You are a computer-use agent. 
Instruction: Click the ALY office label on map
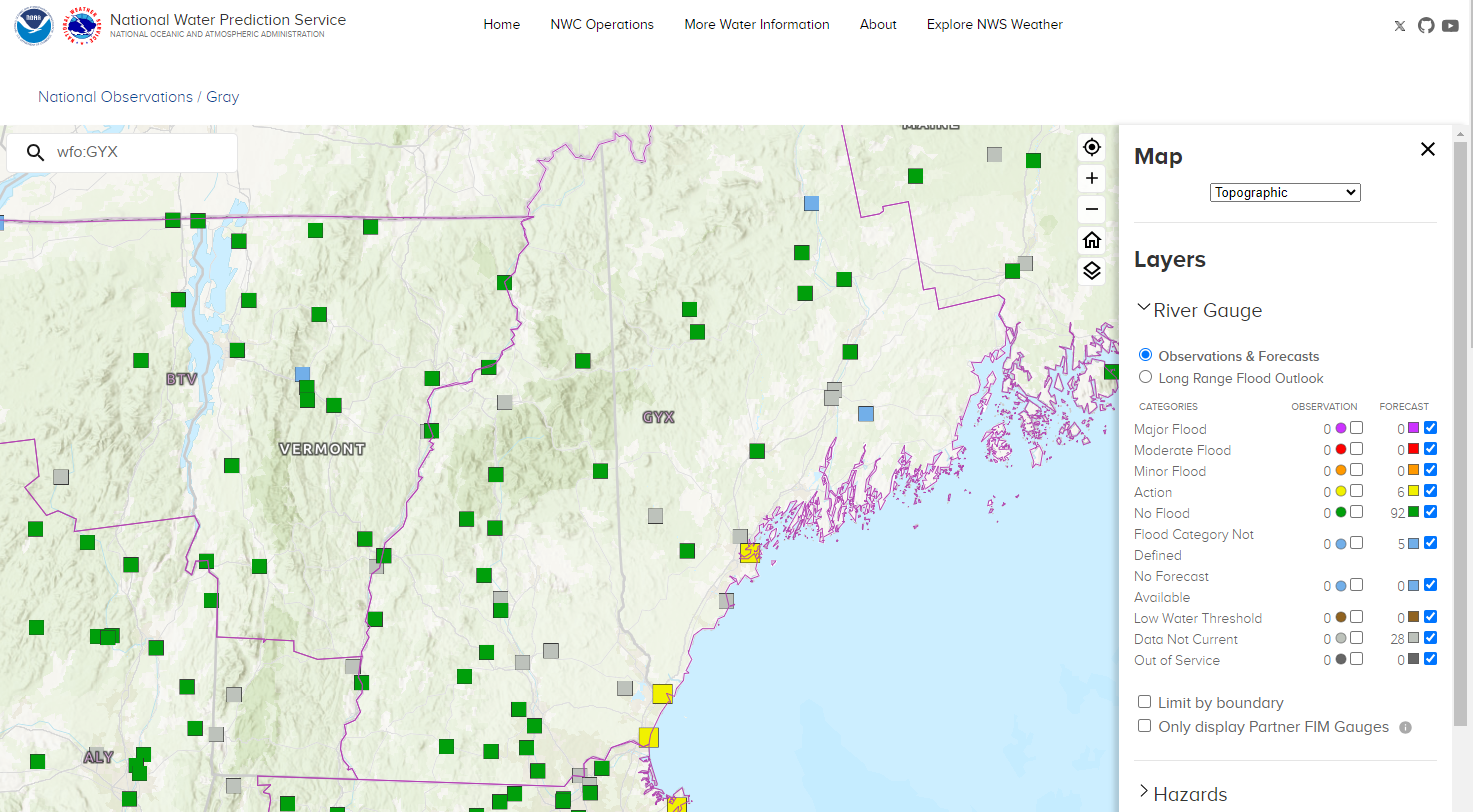point(99,757)
